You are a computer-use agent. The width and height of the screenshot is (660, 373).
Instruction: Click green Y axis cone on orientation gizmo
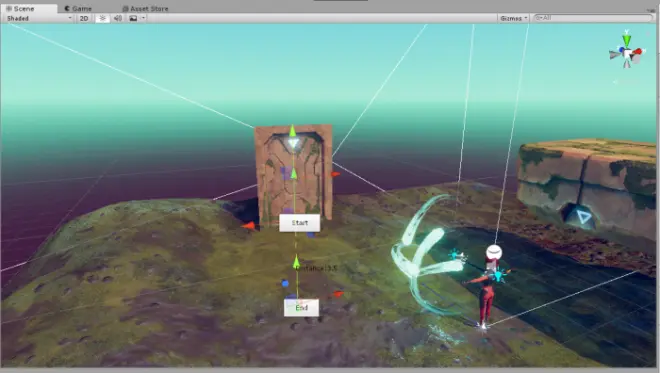(x=627, y=40)
